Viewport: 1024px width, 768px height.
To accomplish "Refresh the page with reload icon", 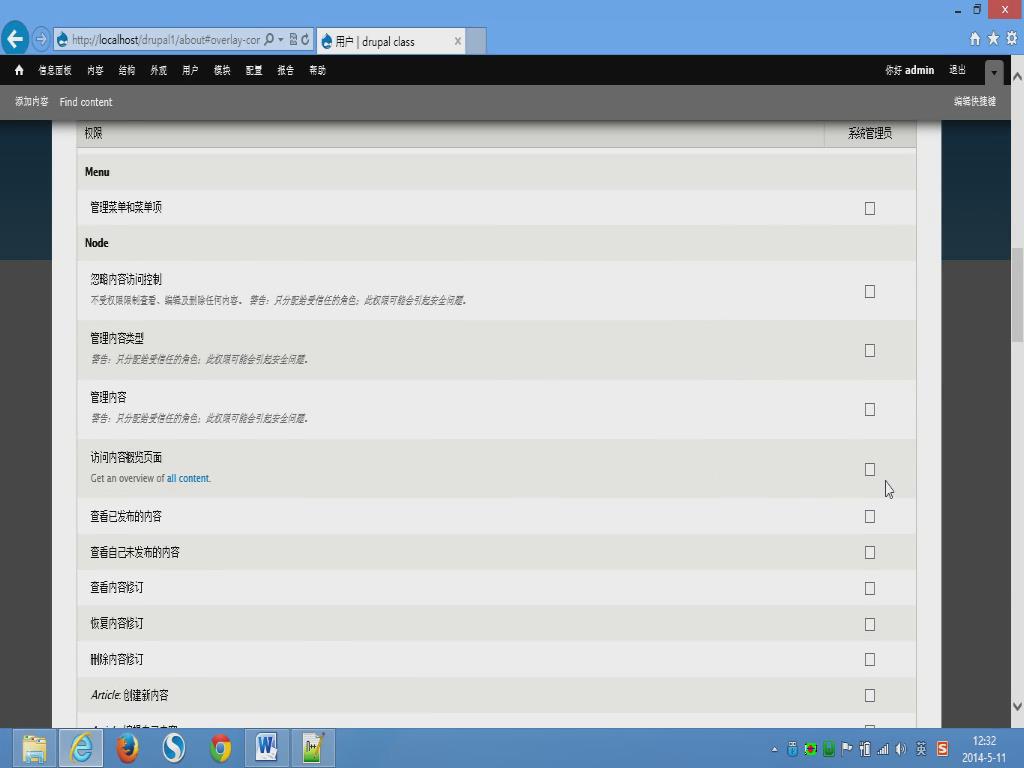I will [x=305, y=40].
